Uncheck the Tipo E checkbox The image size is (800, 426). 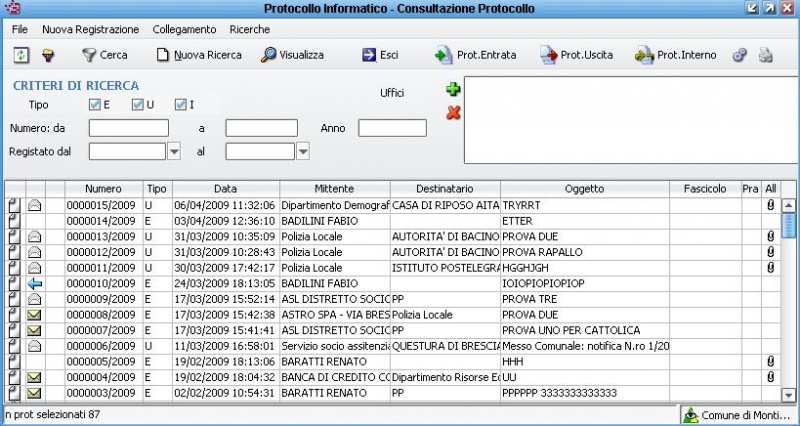[x=95, y=104]
